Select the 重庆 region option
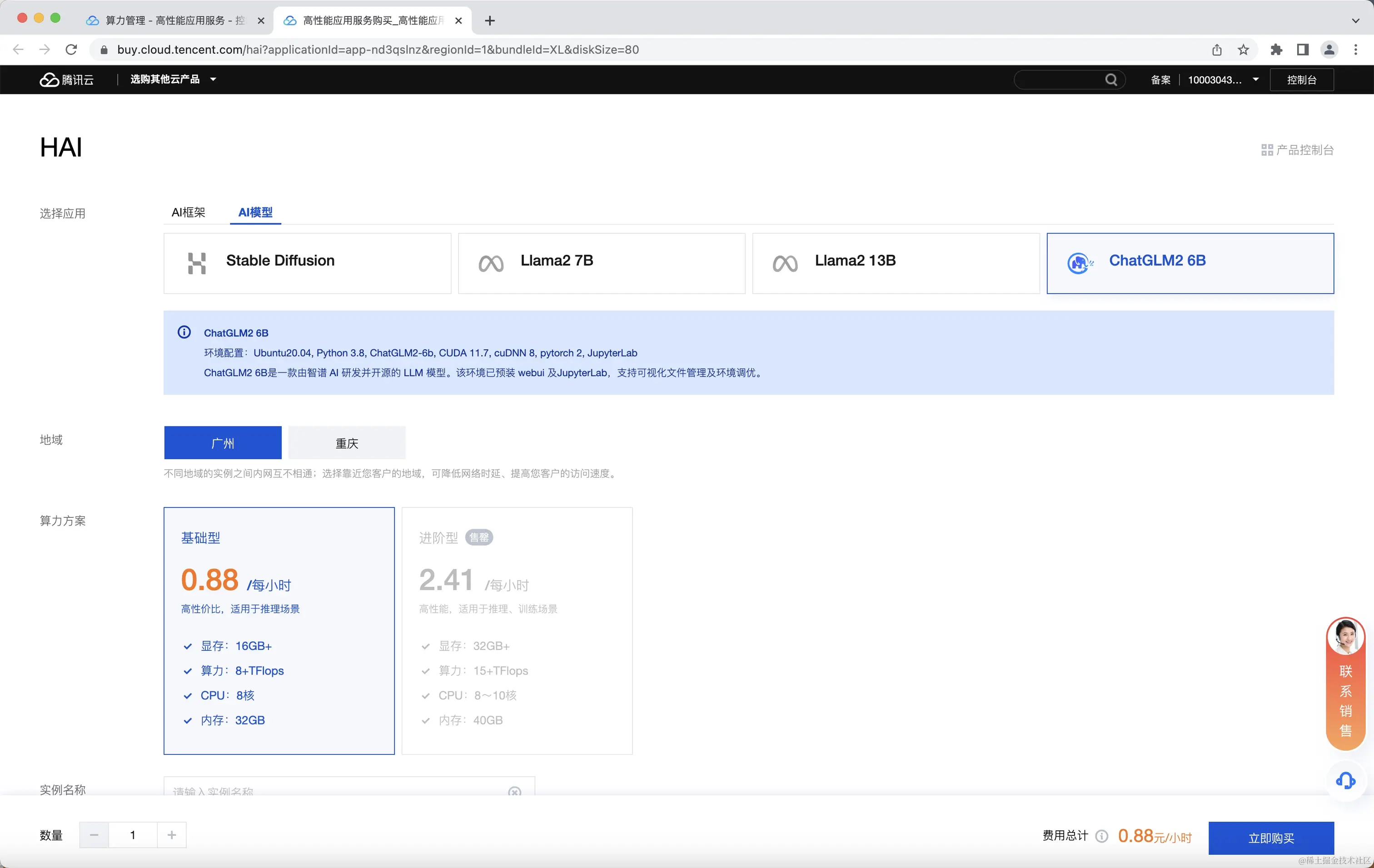Image resolution: width=1374 pixels, height=868 pixels. (346, 443)
